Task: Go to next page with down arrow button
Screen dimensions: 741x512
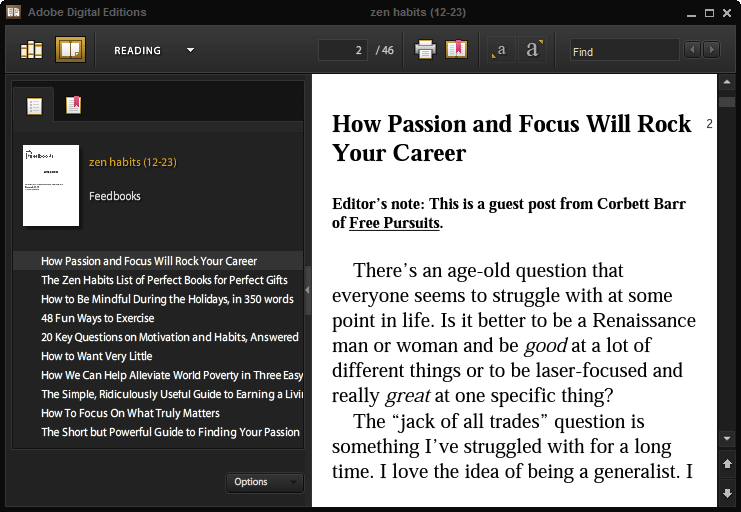Action: 727,493
